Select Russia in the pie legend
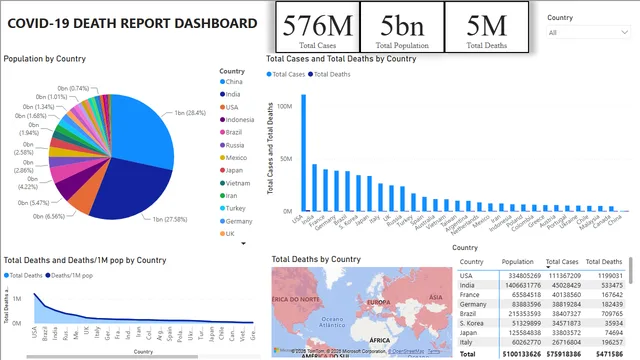Screen dimensions: 640x360 [232, 145]
